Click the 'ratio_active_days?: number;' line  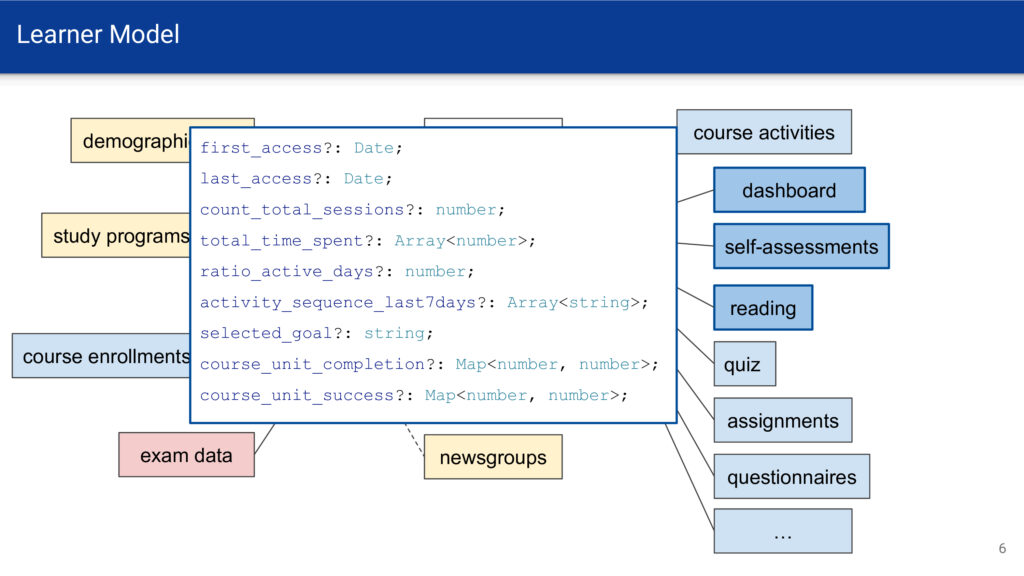337,272
